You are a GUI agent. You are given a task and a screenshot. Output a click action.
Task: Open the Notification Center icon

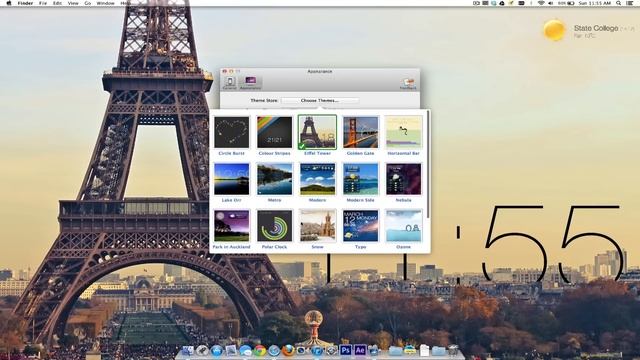[630, 3]
